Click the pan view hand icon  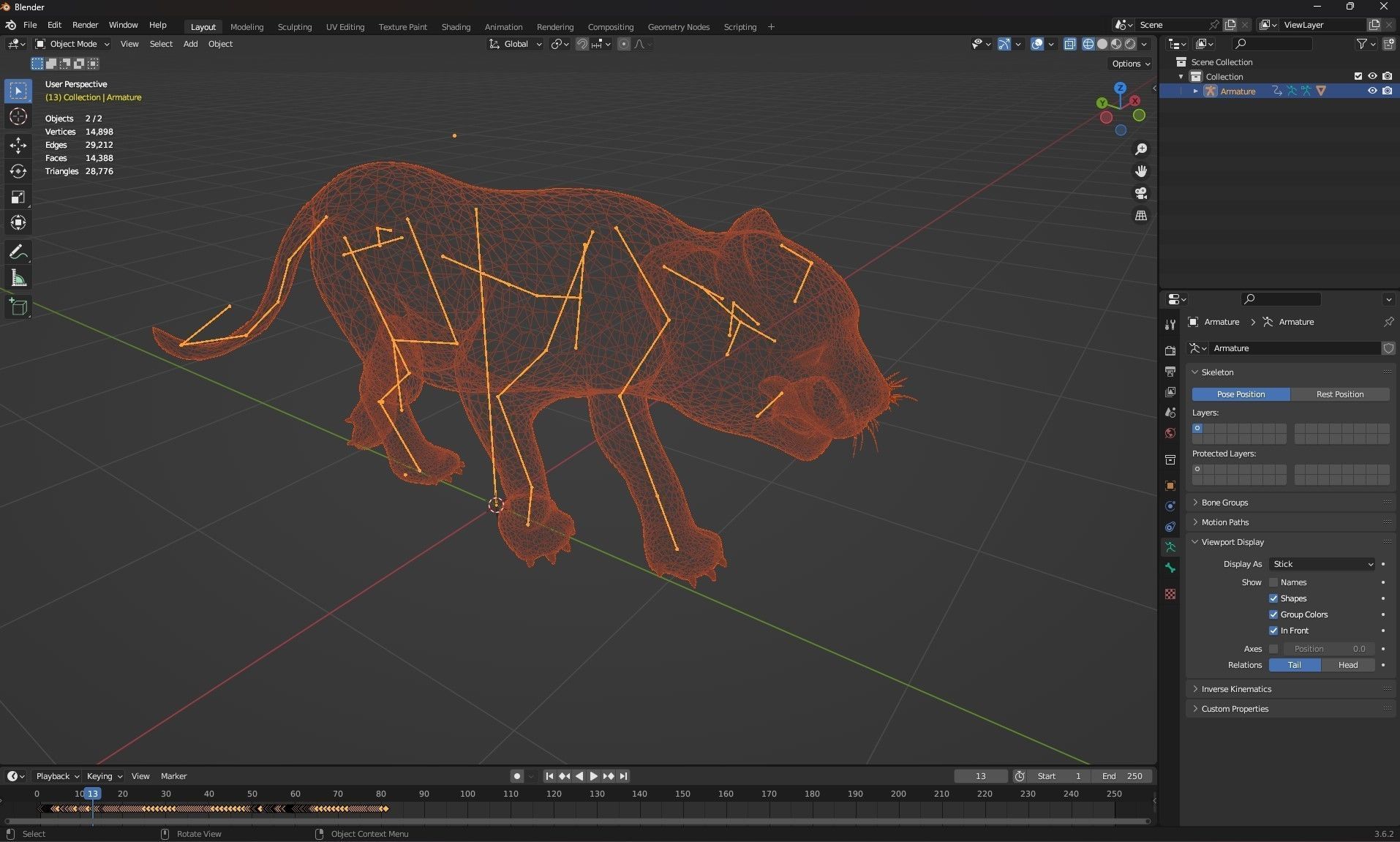[1141, 171]
